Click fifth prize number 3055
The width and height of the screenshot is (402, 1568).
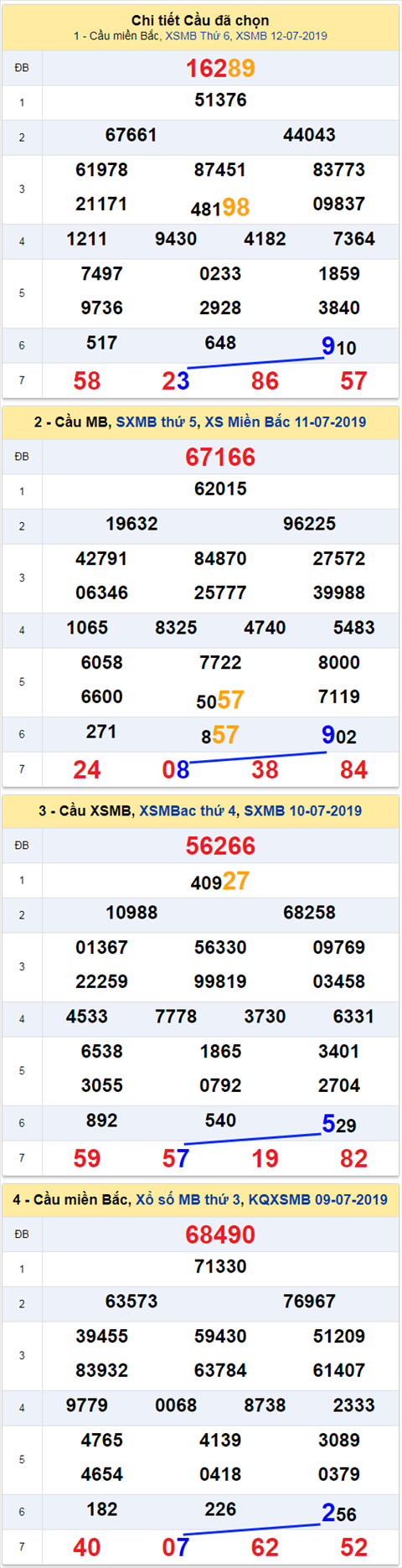102,1085
